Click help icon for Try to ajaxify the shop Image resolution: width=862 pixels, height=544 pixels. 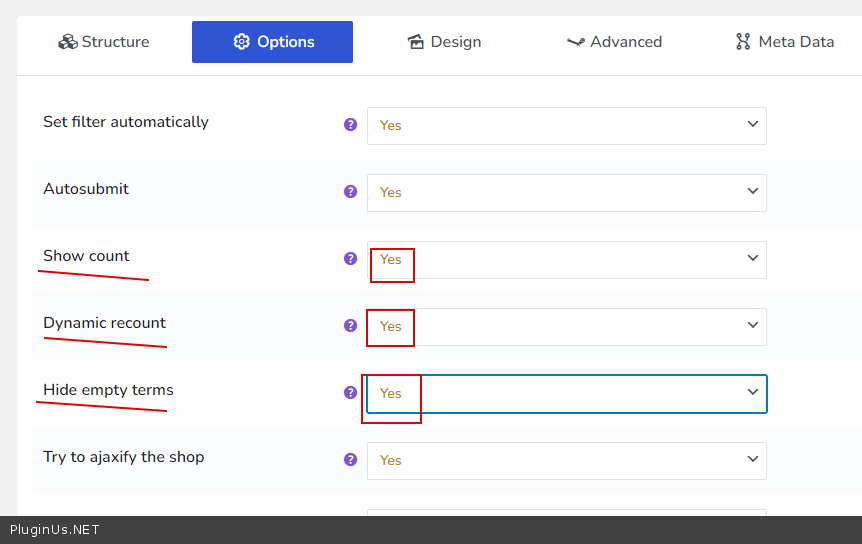(350, 460)
